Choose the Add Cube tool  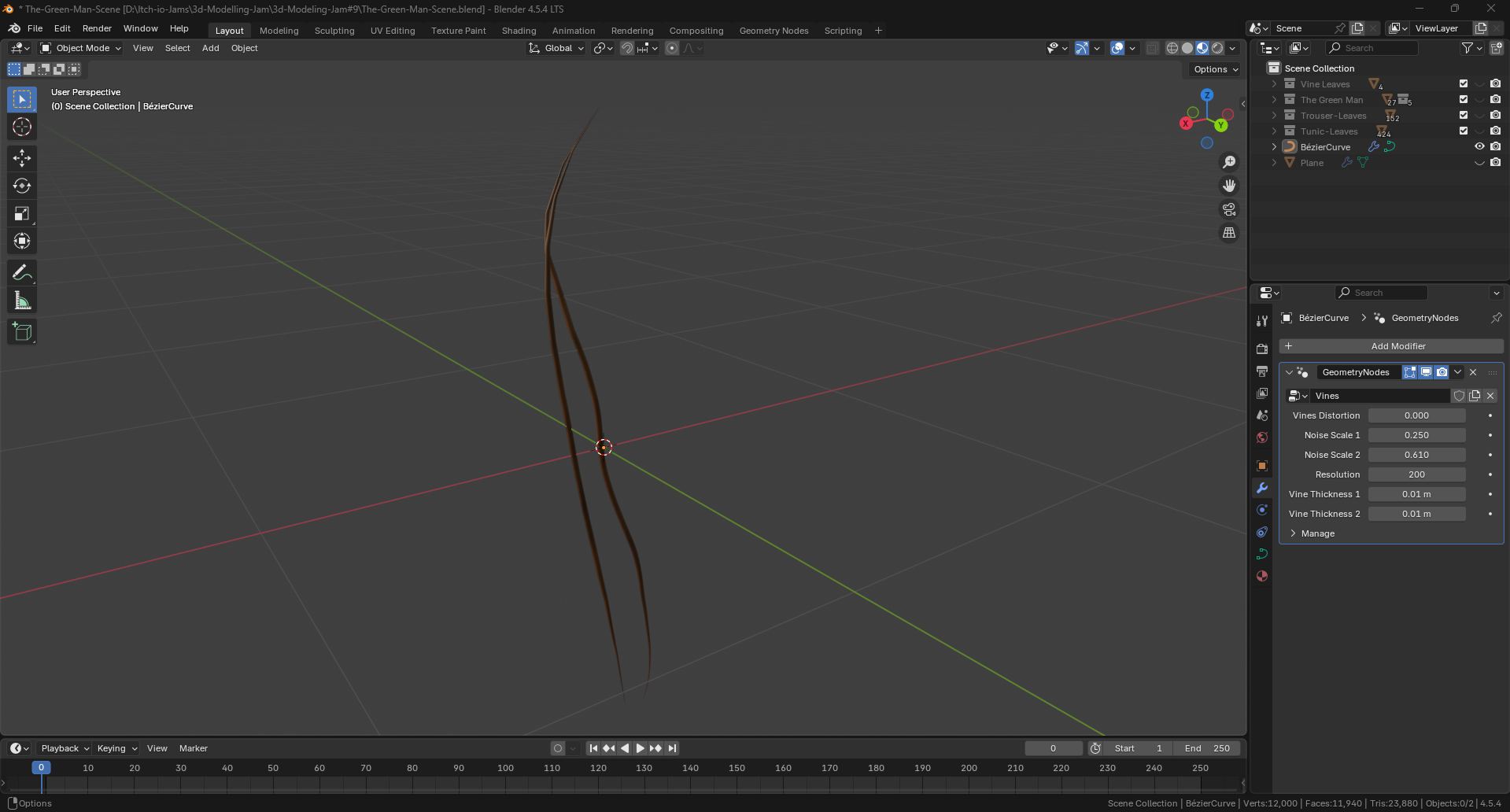coord(22,332)
